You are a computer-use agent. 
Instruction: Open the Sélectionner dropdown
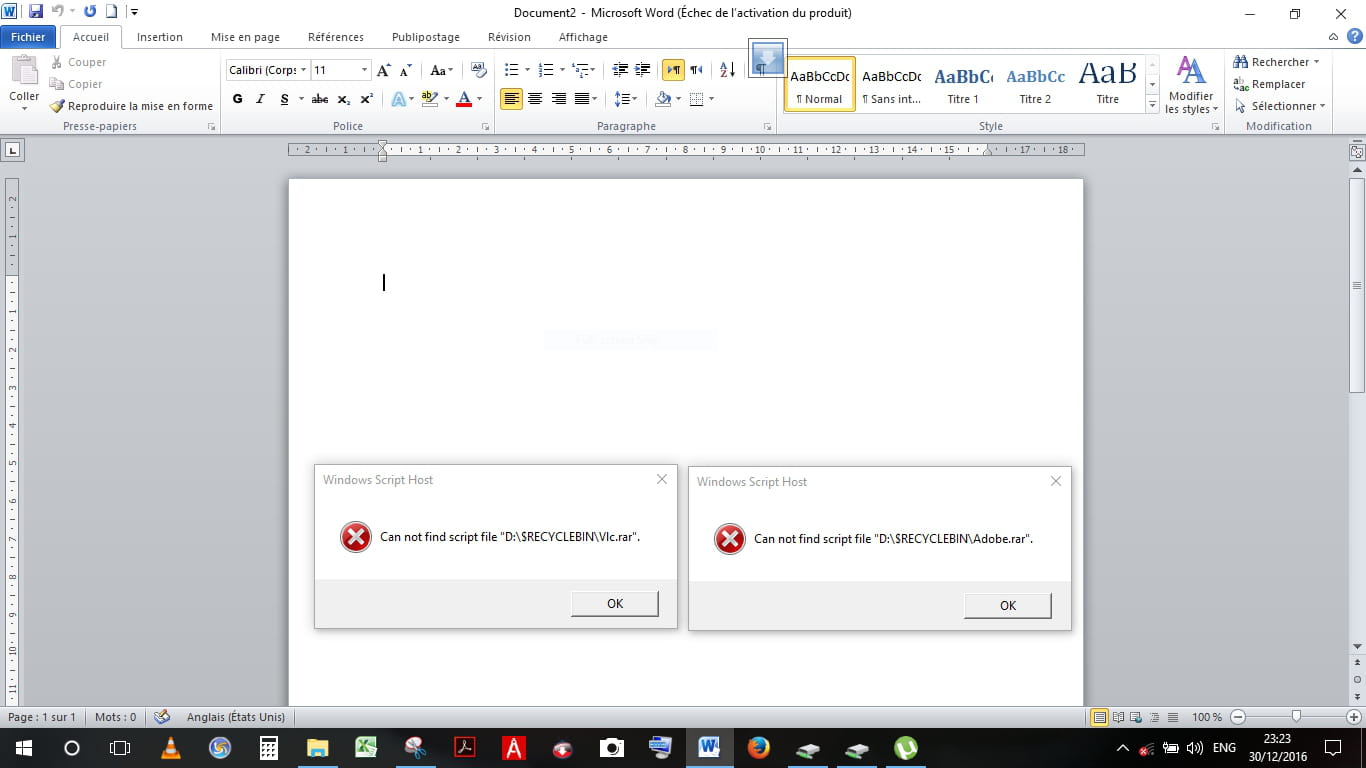(1279, 106)
